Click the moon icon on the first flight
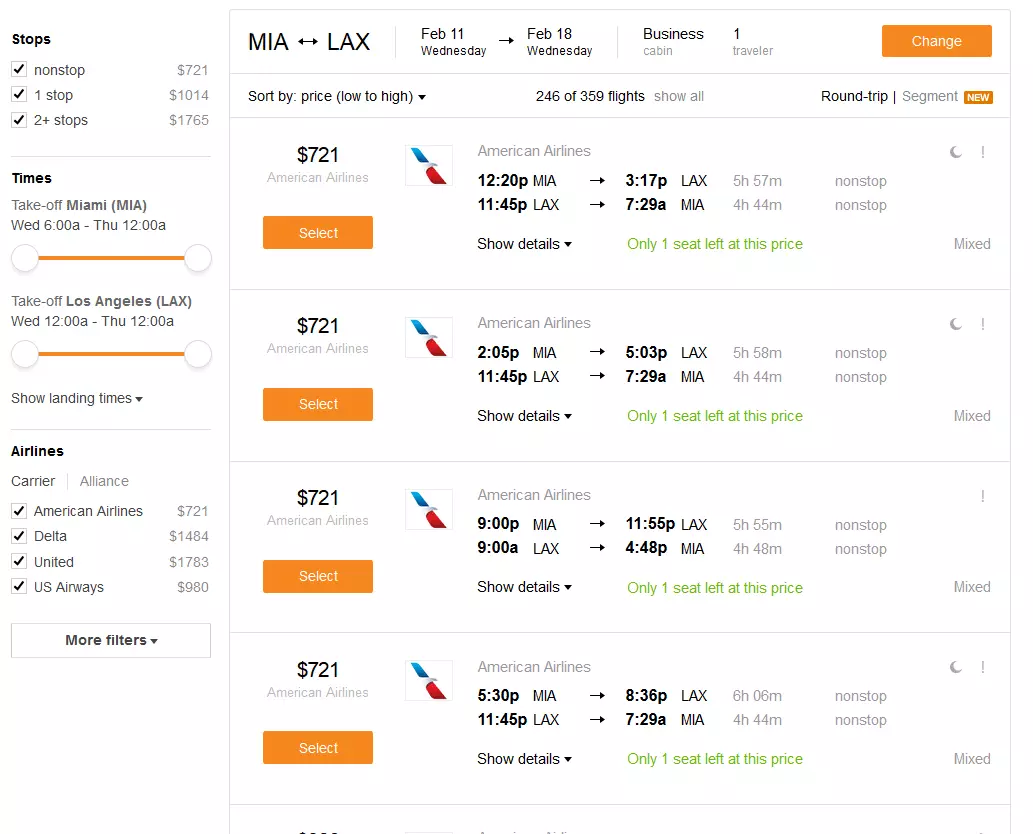This screenshot has height=834, width=1033. 954,150
